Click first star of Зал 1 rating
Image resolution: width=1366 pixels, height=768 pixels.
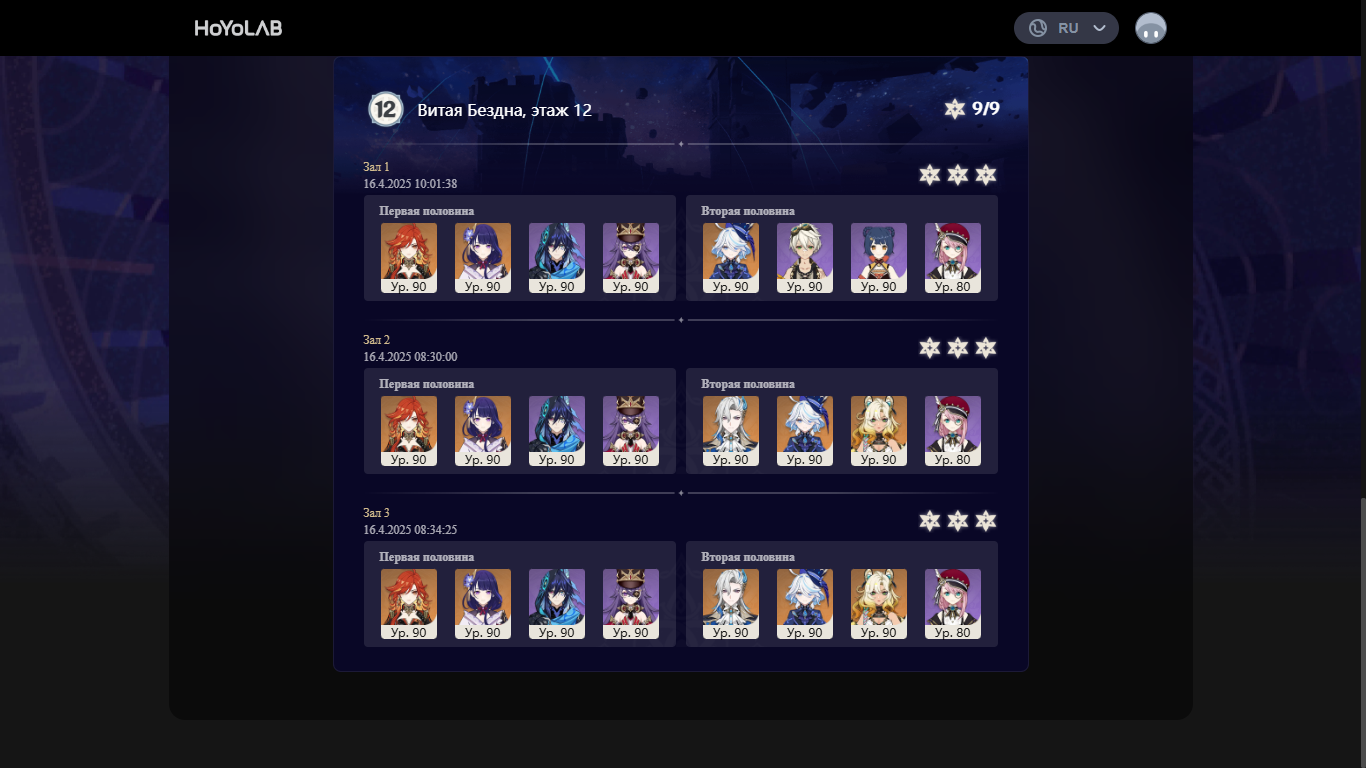[930, 175]
